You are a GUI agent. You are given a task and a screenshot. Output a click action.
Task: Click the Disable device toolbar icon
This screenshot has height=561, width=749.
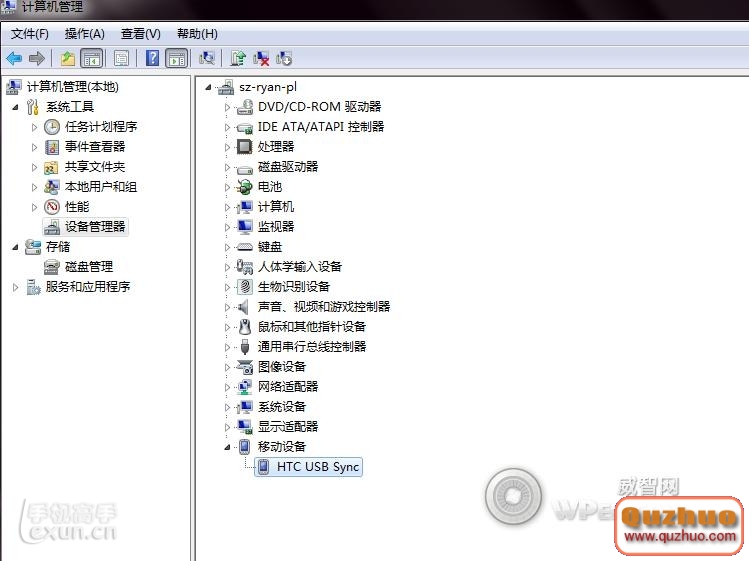tap(284, 58)
